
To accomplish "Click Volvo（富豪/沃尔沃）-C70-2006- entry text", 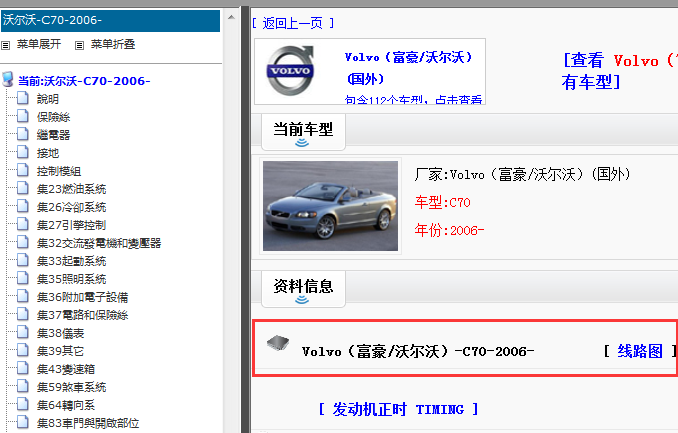I will coord(418,351).
